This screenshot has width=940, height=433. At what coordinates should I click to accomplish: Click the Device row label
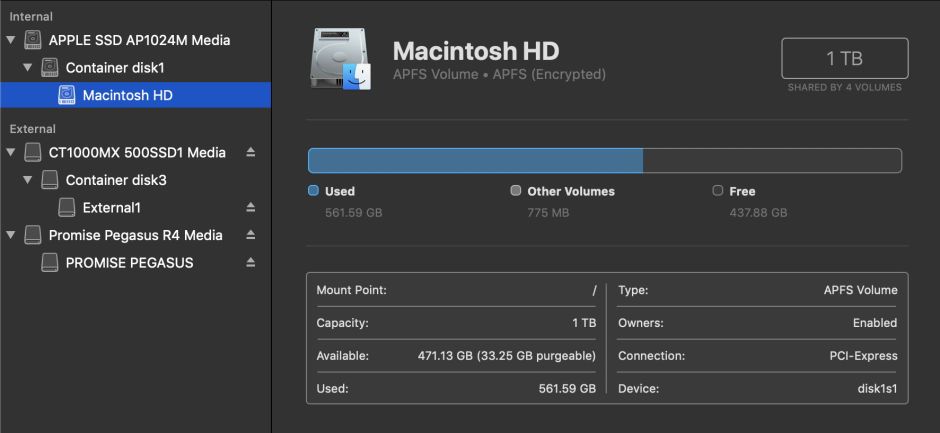click(x=638, y=388)
